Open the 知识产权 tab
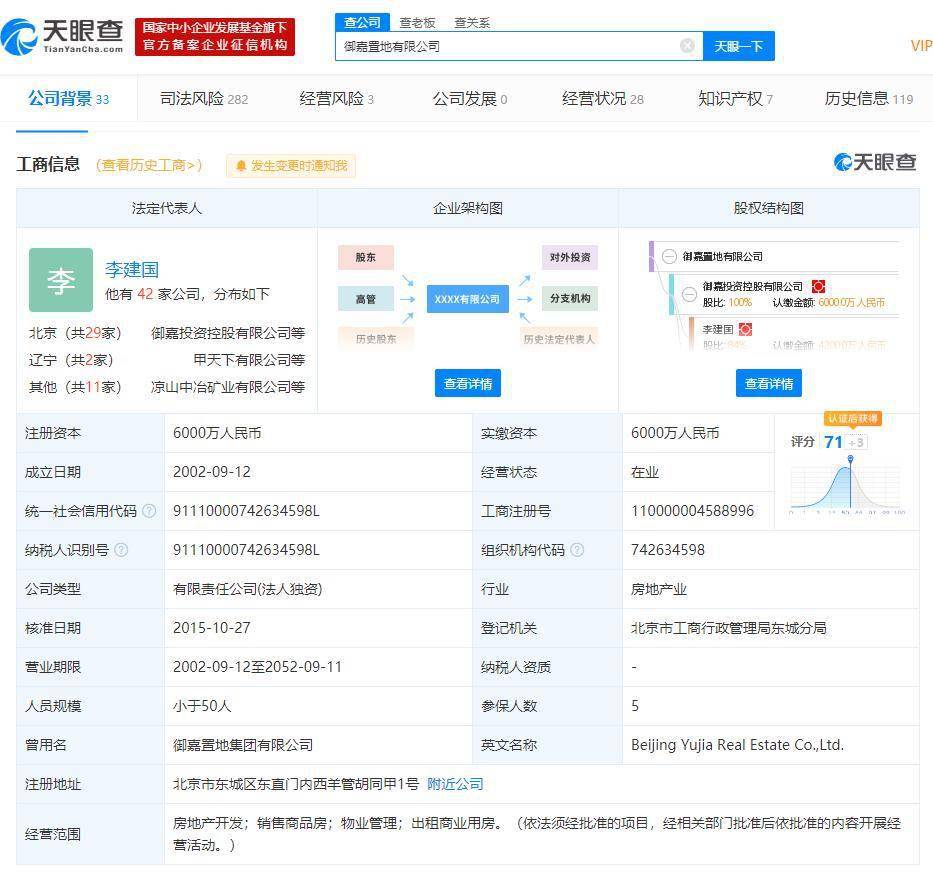Screen dimensions: 933x876 pos(735,99)
